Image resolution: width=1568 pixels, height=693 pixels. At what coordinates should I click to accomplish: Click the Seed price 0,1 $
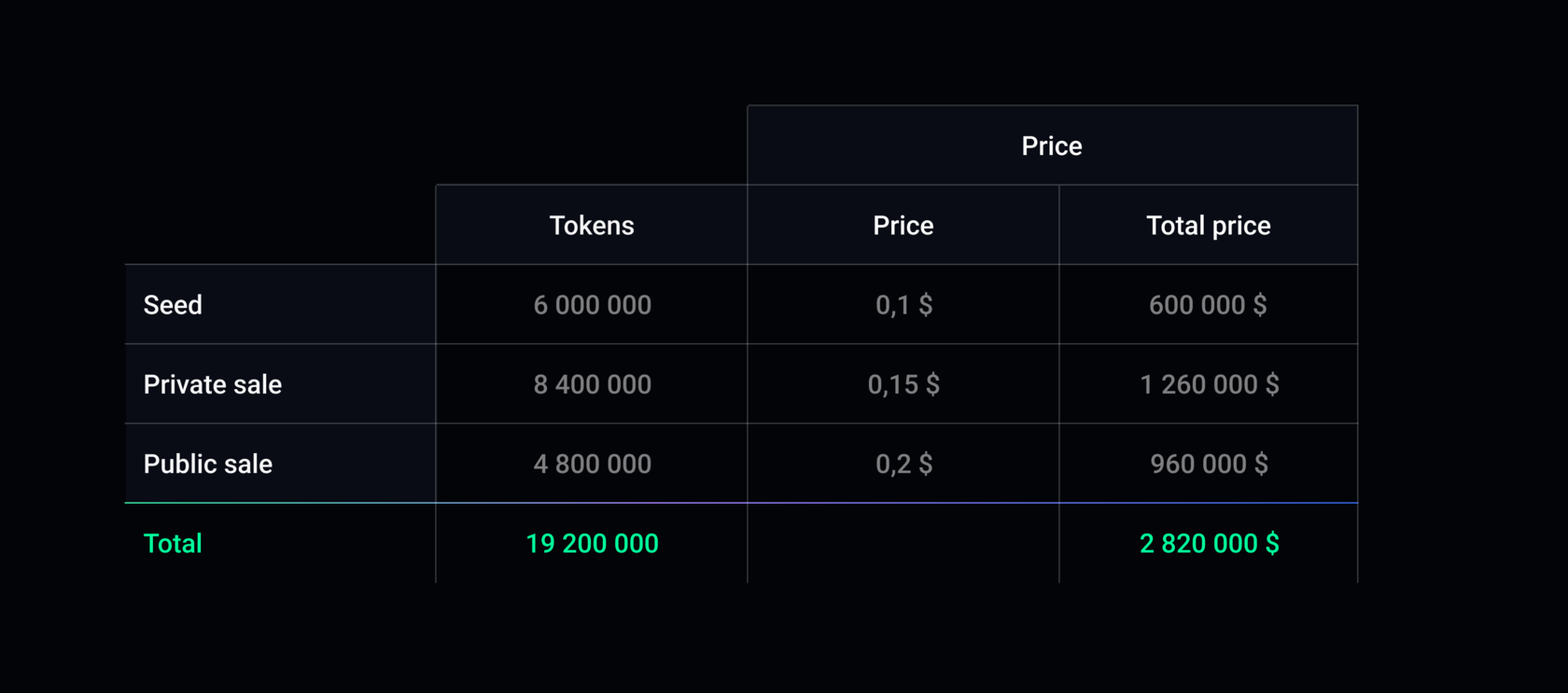coord(903,305)
